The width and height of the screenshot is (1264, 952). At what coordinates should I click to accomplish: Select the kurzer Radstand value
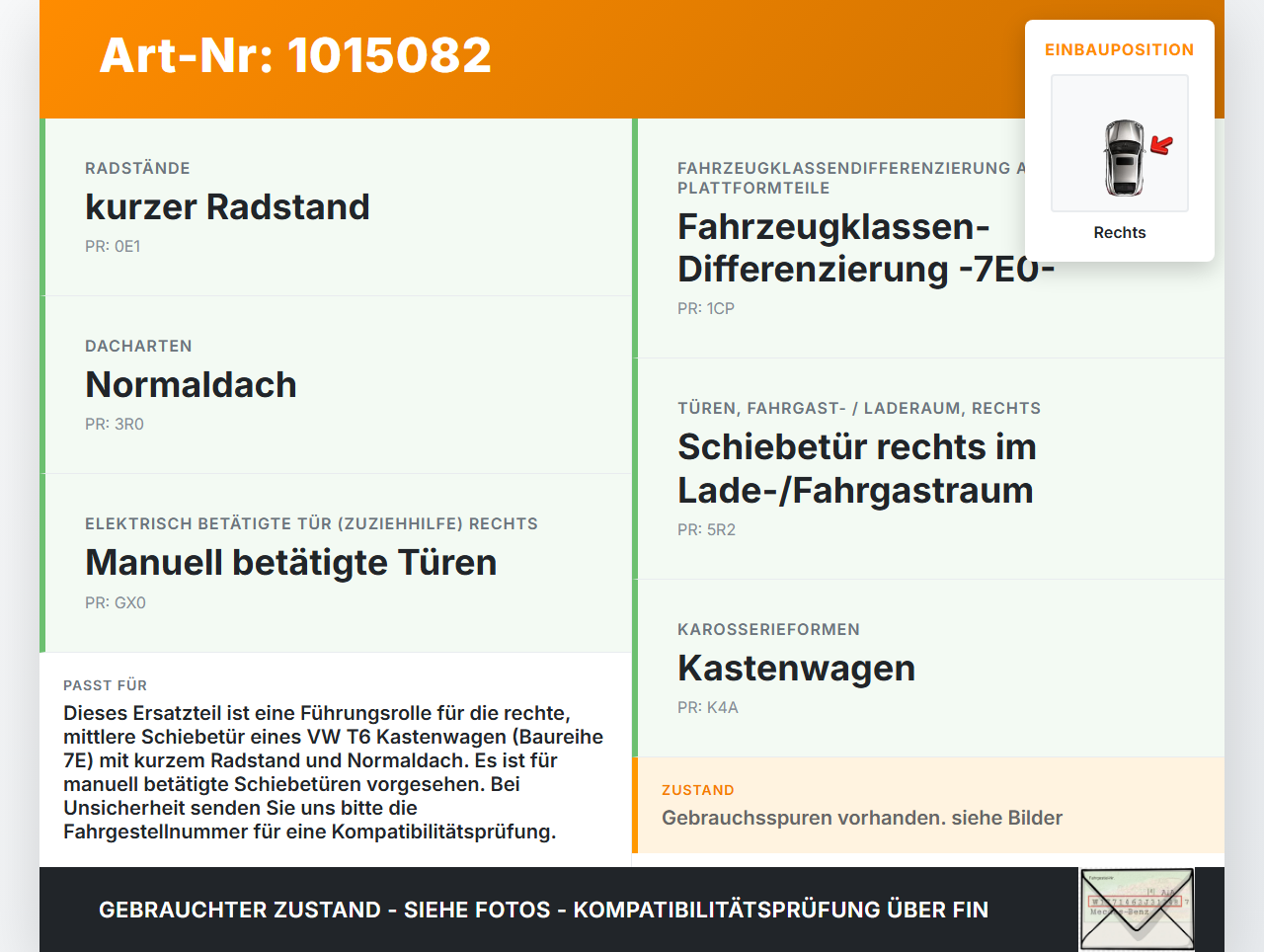tap(227, 206)
